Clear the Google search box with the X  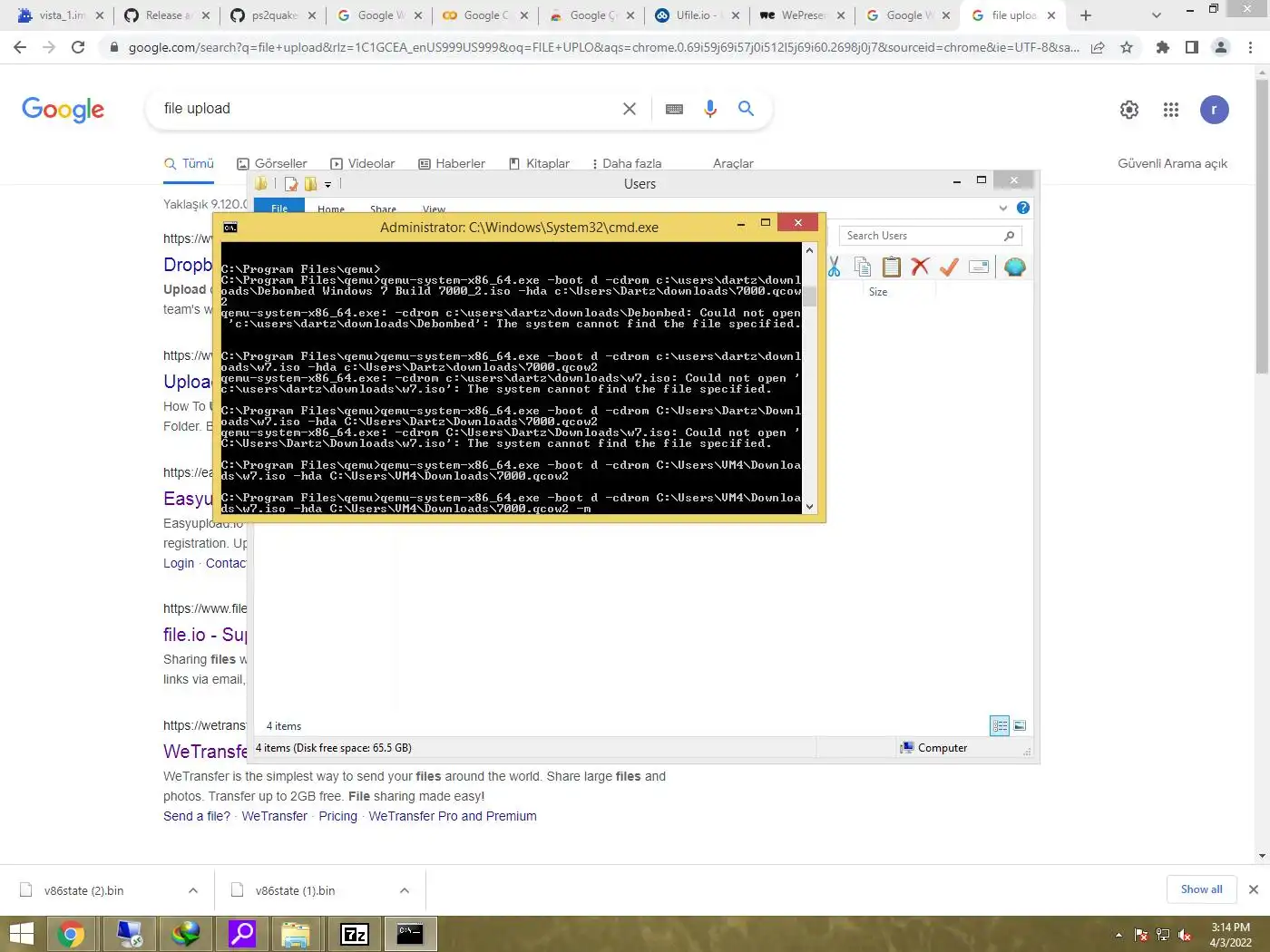pyautogui.click(x=630, y=109)
